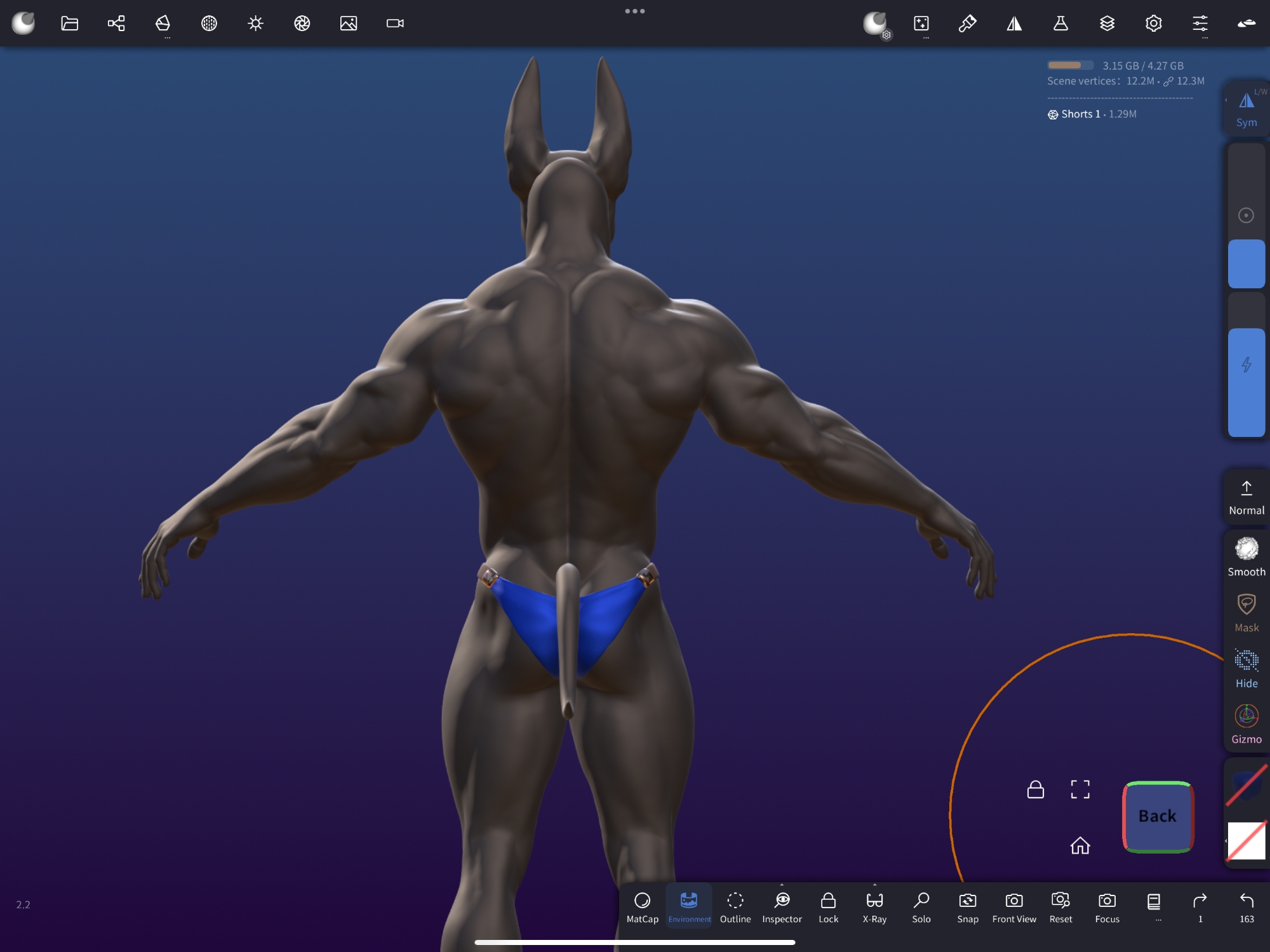Open the Layers stack menu

coord(1107,23)
